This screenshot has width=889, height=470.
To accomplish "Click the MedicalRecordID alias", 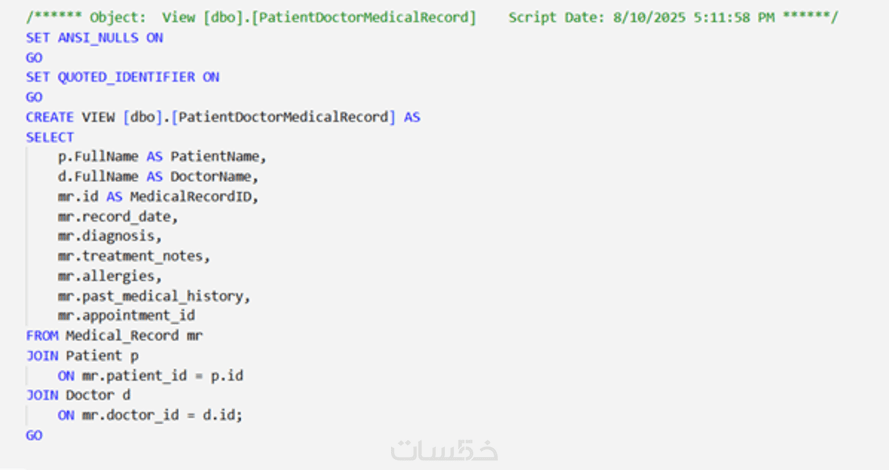I will [x=192, y=197].
